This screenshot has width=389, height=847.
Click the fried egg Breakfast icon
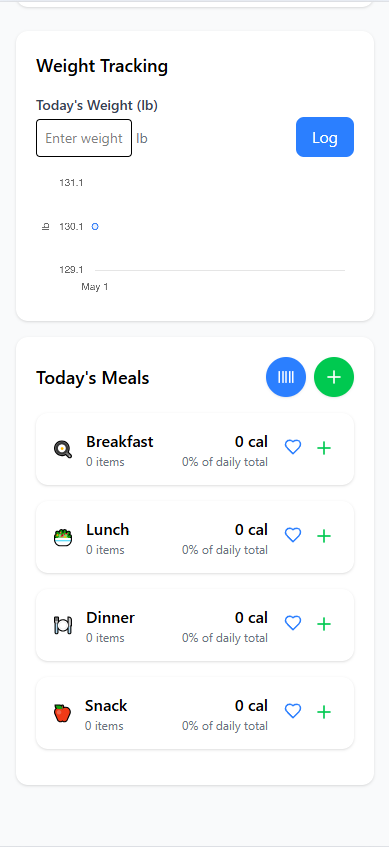pos(63,449)
